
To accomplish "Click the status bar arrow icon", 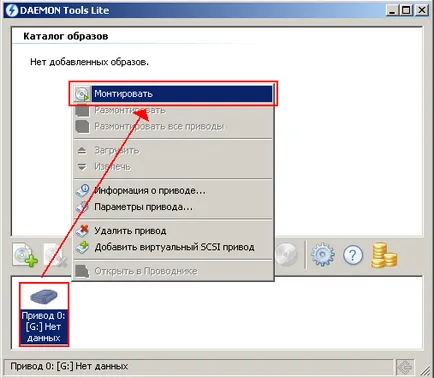I will point(405,367).
